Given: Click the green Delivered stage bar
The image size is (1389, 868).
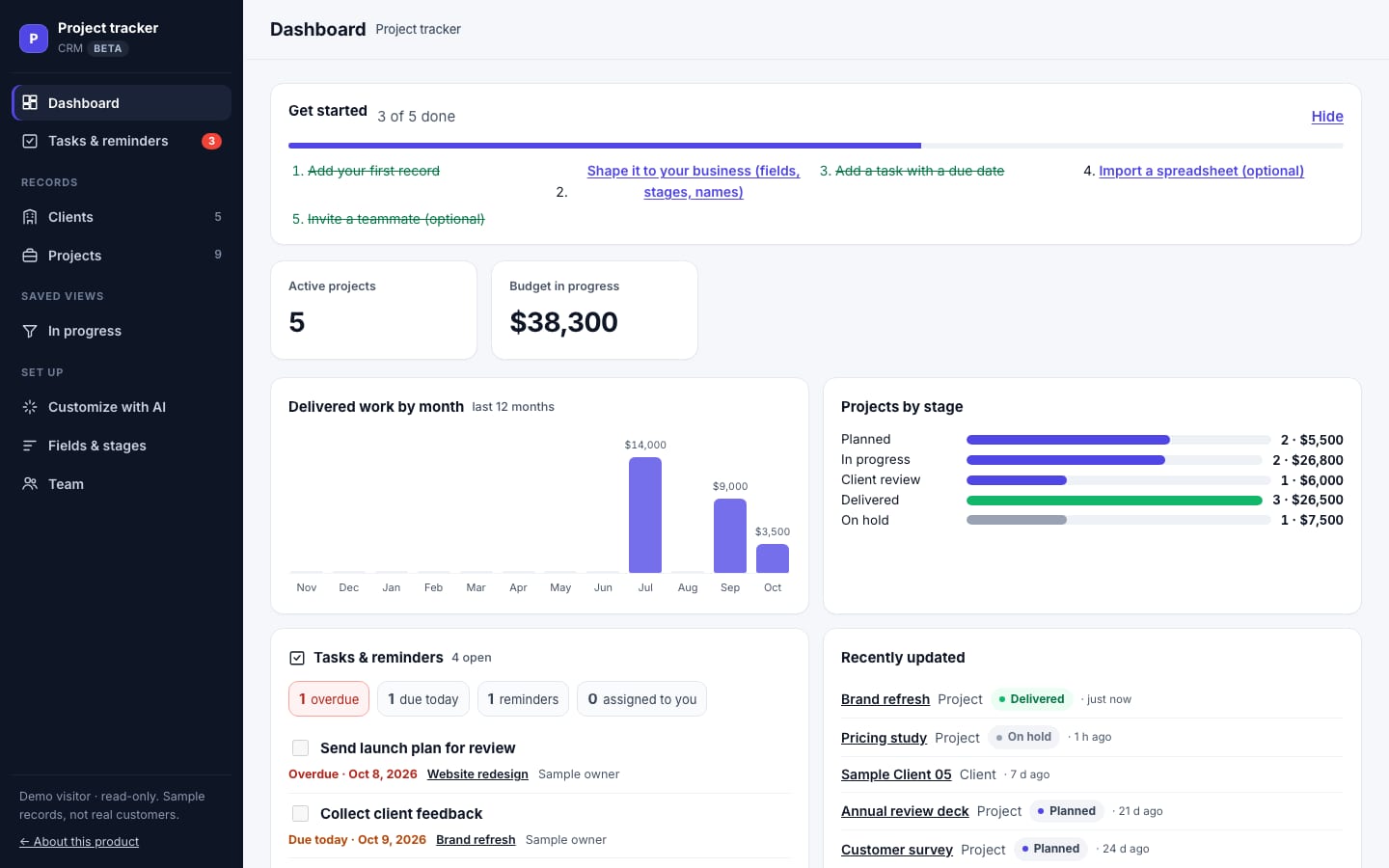Looking at the screenshot, I should (x=1114, y=501).
